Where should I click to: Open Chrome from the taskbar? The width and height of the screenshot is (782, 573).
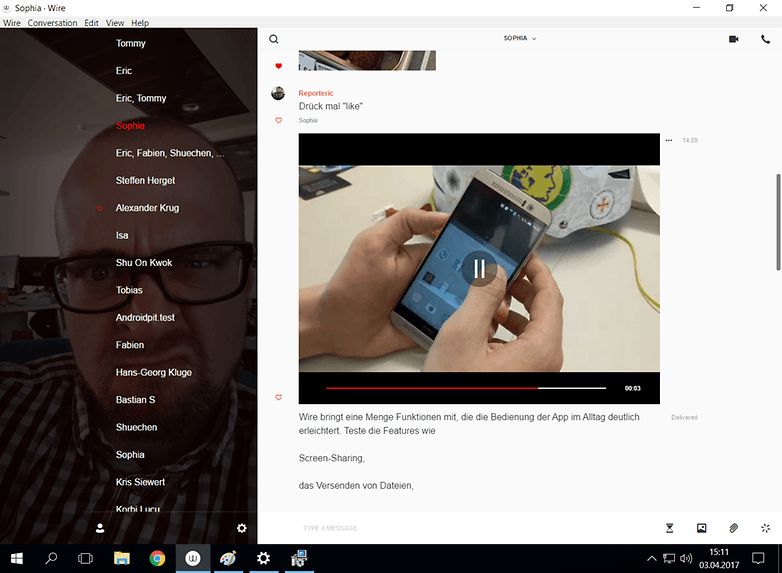(x=157, y=559)
